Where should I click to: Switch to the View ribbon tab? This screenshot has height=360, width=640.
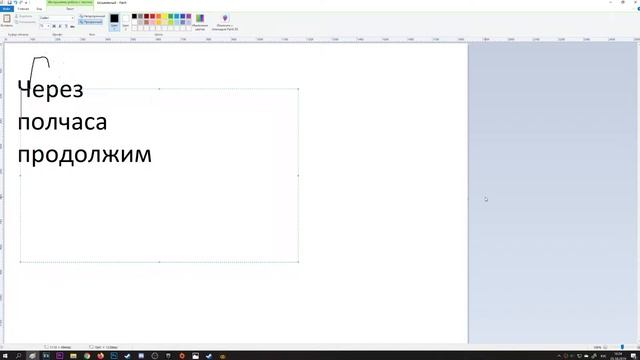pyautogui.click(x=39, y=9)
